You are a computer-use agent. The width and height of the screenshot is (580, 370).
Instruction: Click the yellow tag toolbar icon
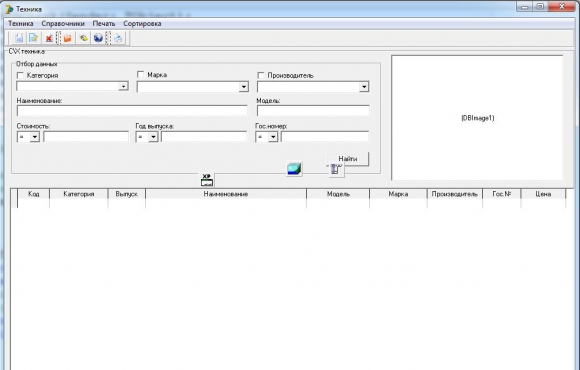click(x=84, y=38)
